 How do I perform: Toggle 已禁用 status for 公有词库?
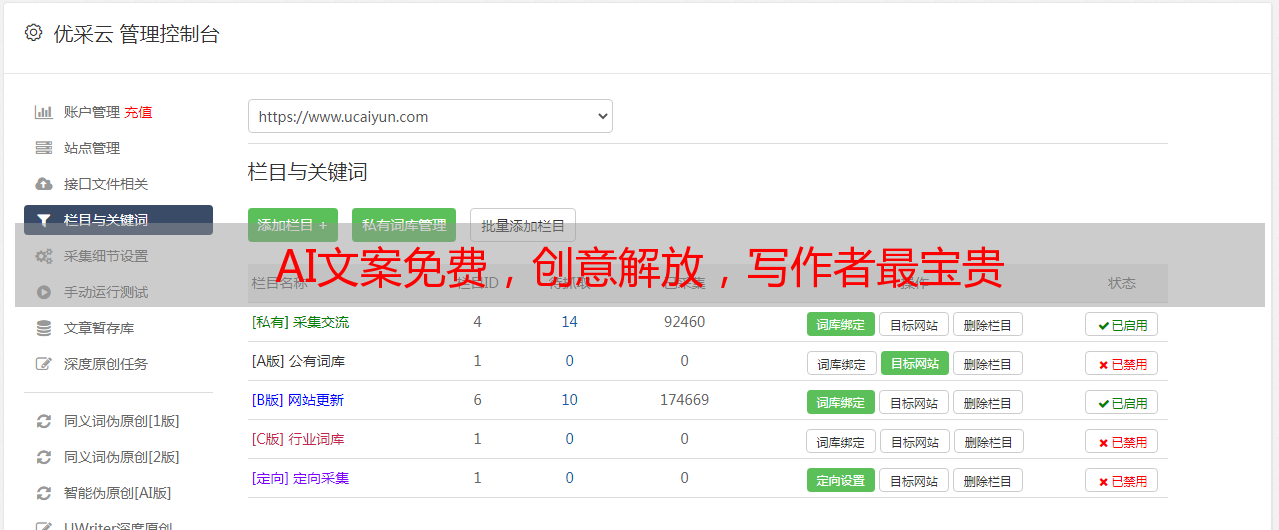tap(1122, 363)
